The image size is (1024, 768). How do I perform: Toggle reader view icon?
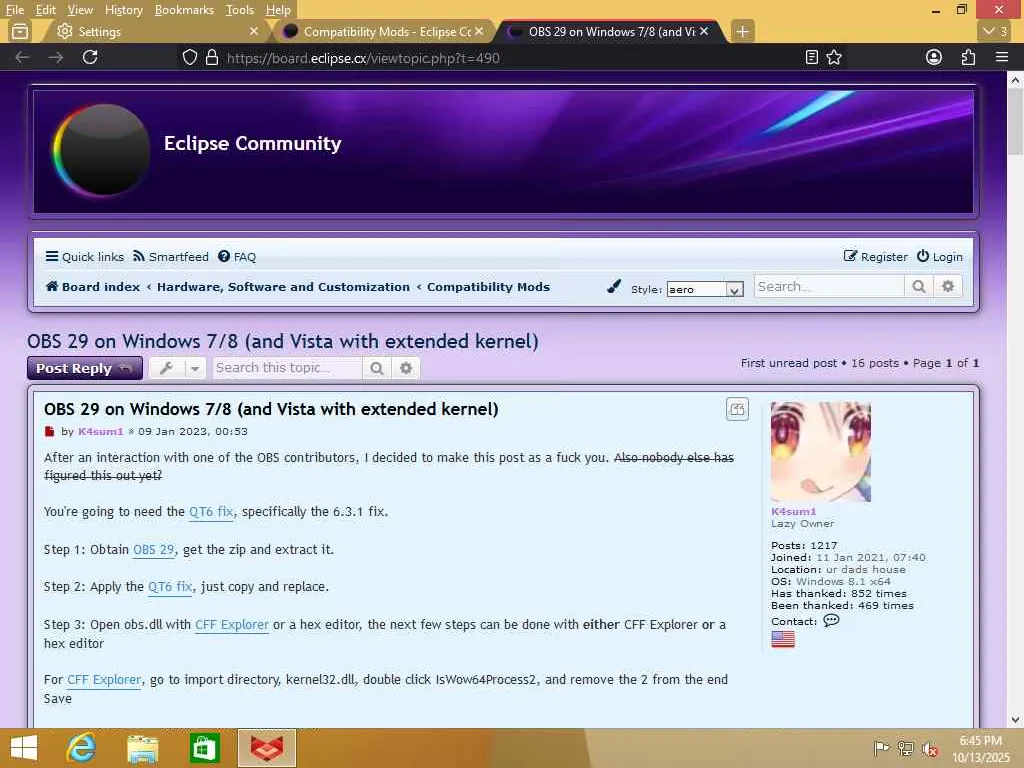click(812, 57)
